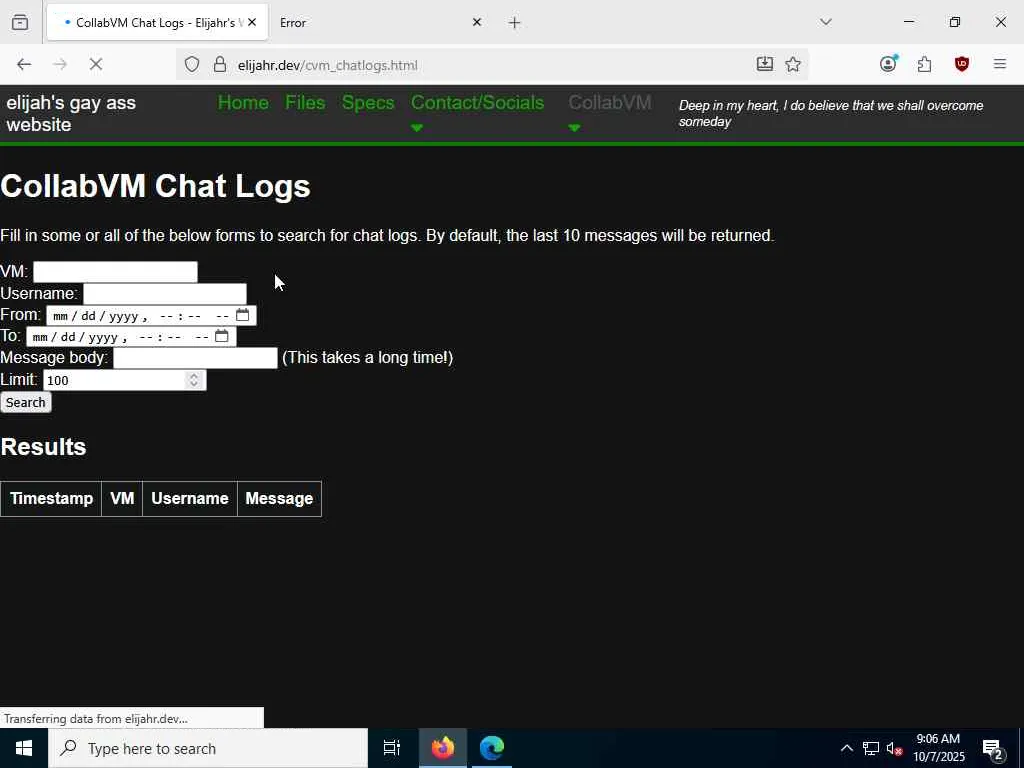This screenshot has height=768, width=1024.
Task: Open the muted volume tray icon
Action: [x=894, y=748]
